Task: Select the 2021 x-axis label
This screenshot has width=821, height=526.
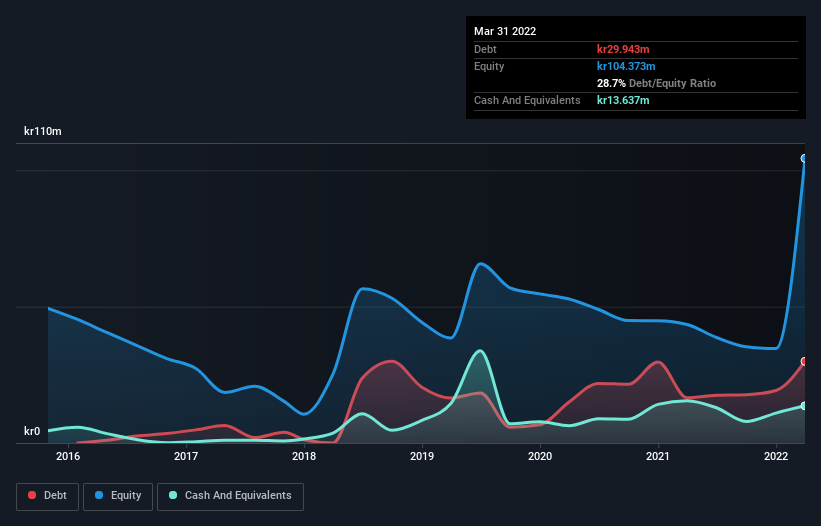Action: [x=658, y=456]
